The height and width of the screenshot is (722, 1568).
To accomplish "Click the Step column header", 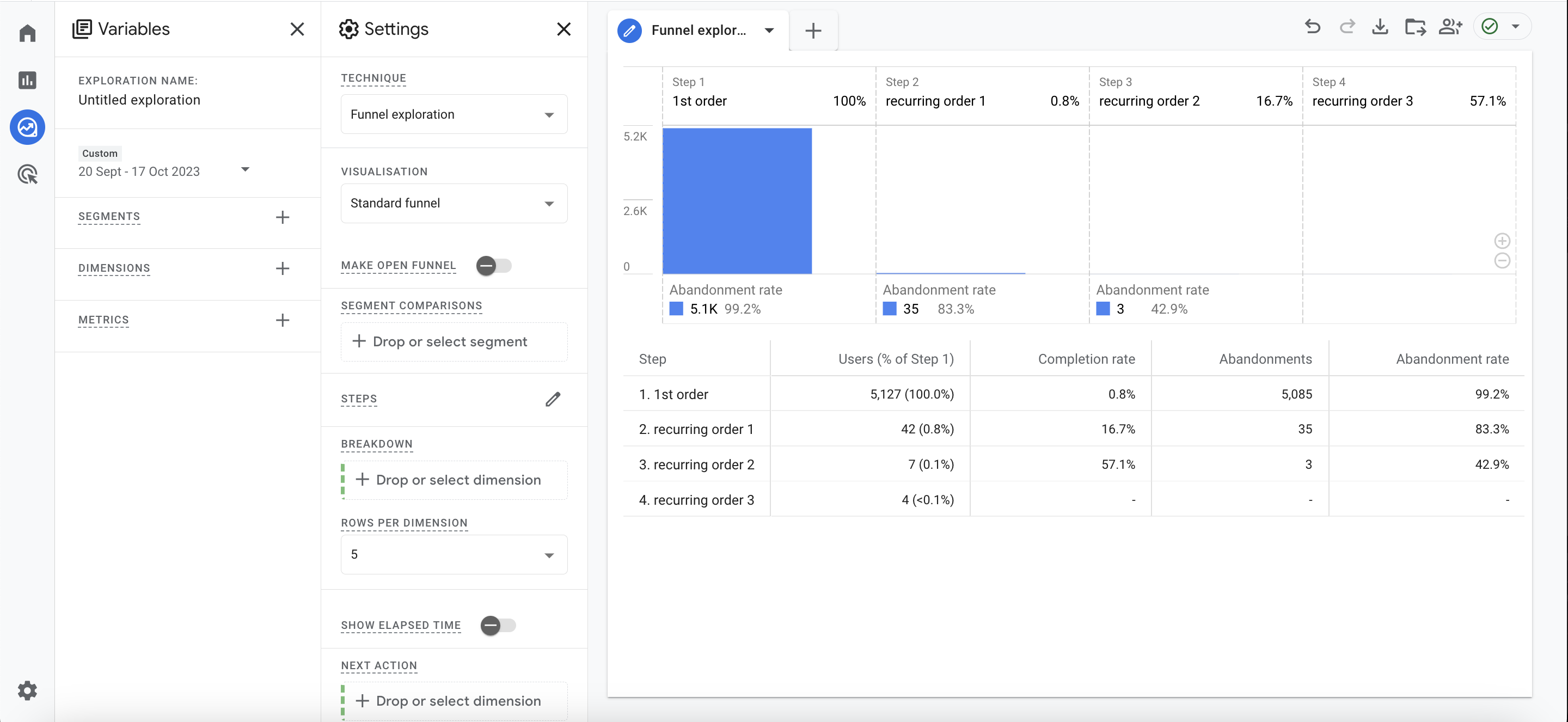I will pyautogui.click(x=653, y=359).
